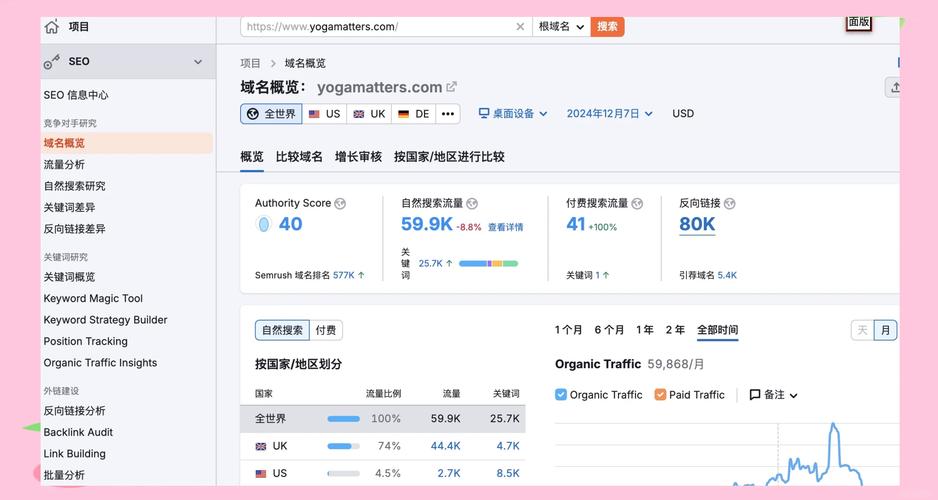The image size is (938, 500).
Task: Open 流量分析 in sidebar
Action: tap(64, 164)
